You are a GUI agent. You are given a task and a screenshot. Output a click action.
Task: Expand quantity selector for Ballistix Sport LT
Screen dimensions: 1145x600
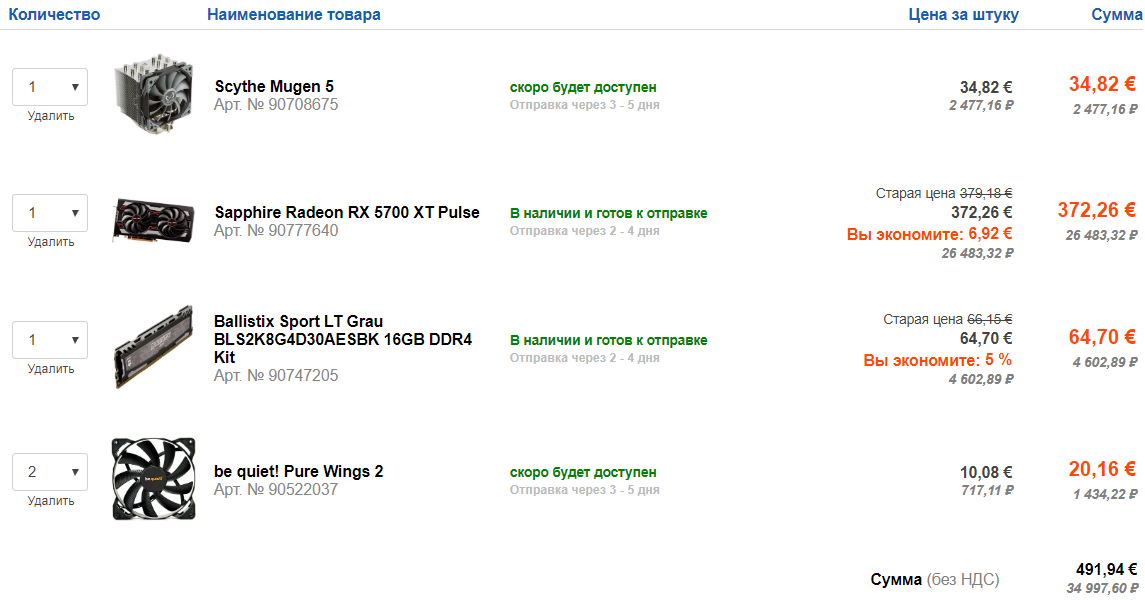click(50, 340)
